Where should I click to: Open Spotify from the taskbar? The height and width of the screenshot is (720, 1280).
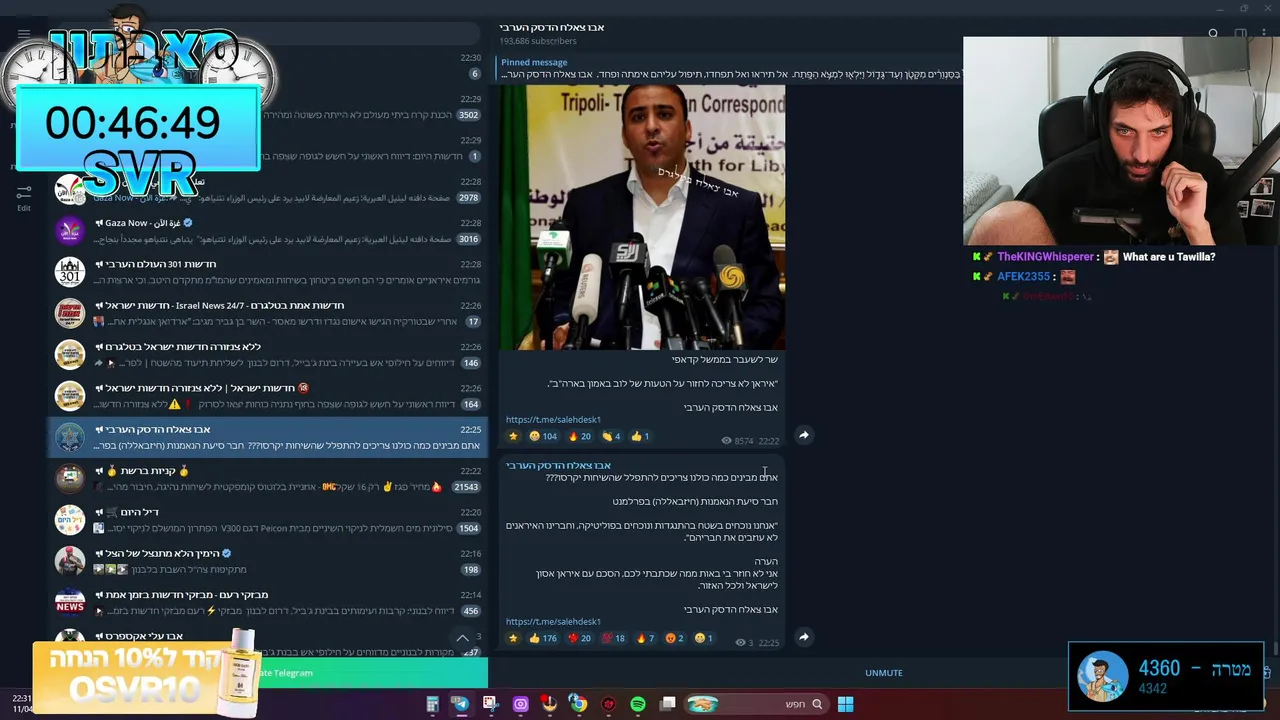click(638, 704)
